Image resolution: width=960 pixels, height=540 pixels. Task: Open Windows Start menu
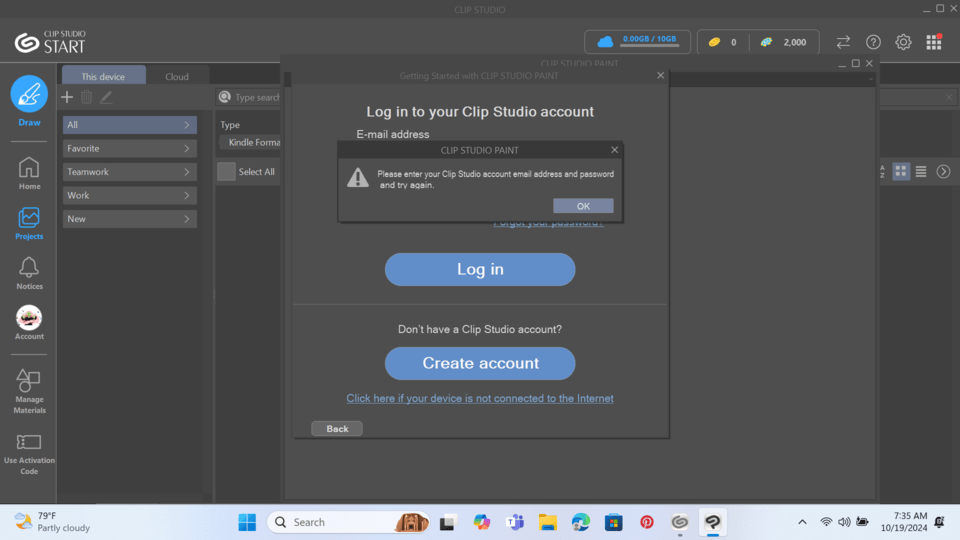[247, 522]
